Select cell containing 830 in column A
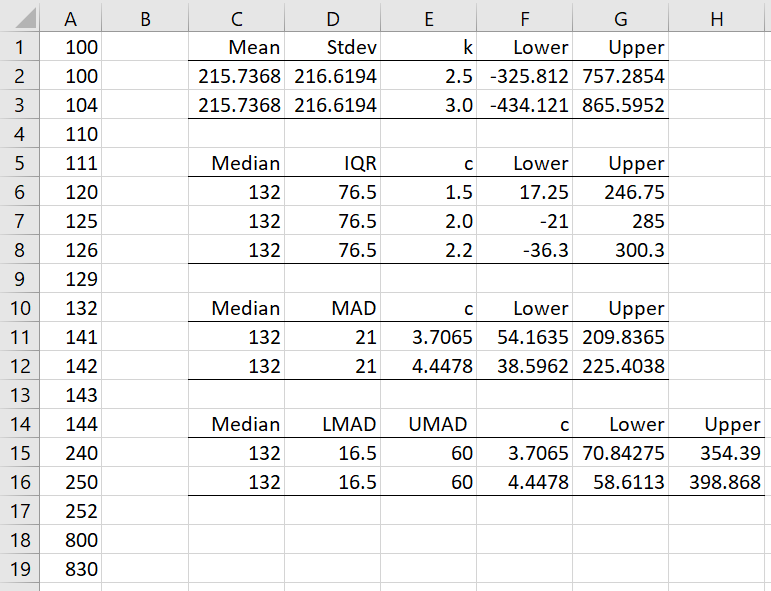The width and height of the screenshot is (771, 591). coord(70,569)
